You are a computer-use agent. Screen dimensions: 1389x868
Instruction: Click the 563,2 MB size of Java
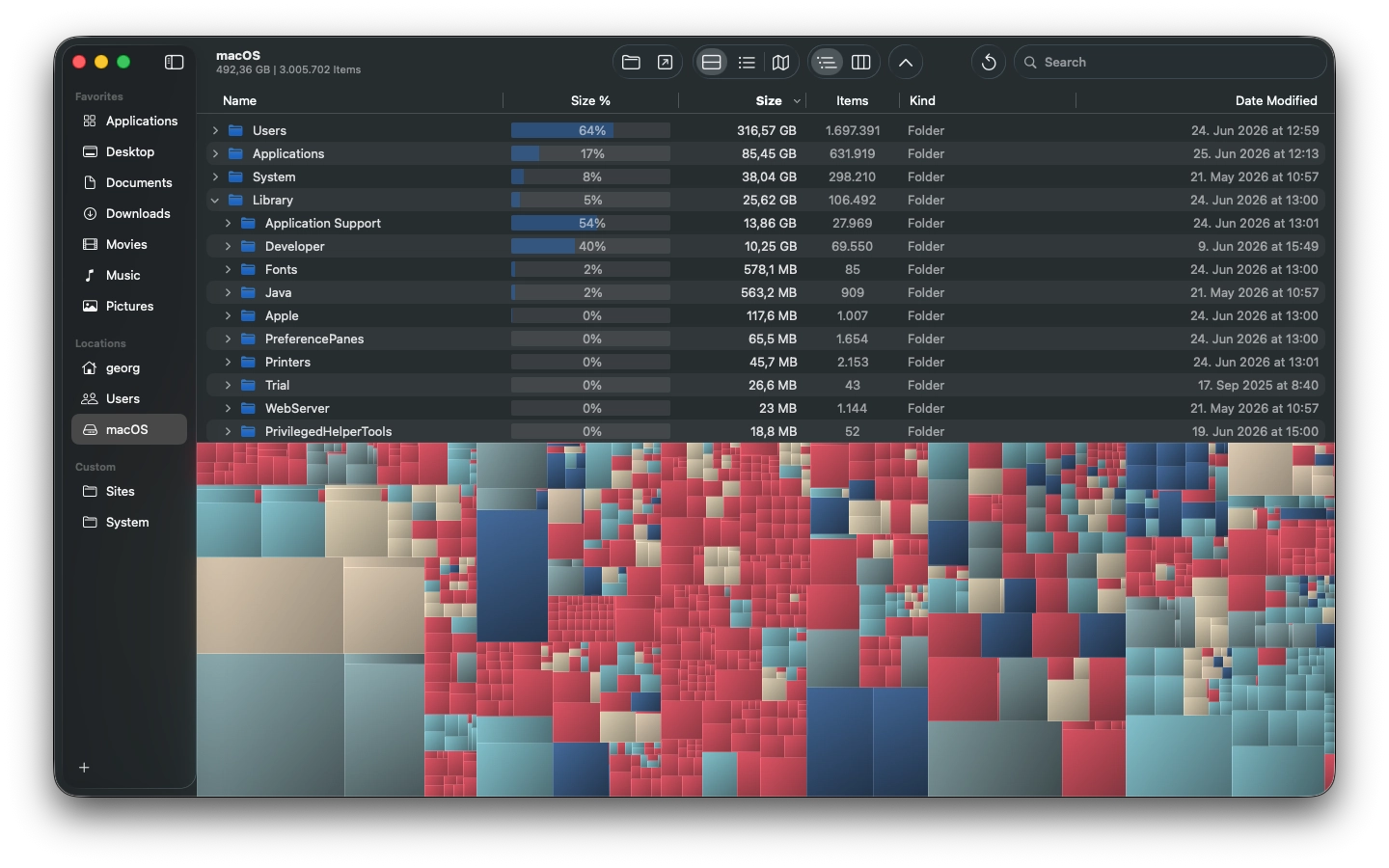[769, 292]
